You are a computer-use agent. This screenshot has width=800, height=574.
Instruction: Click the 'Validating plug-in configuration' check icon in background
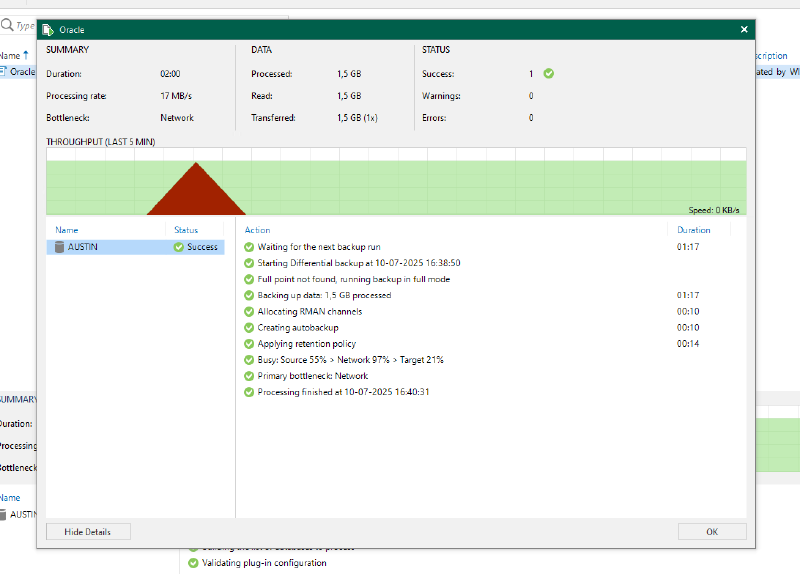pos(193,563)
